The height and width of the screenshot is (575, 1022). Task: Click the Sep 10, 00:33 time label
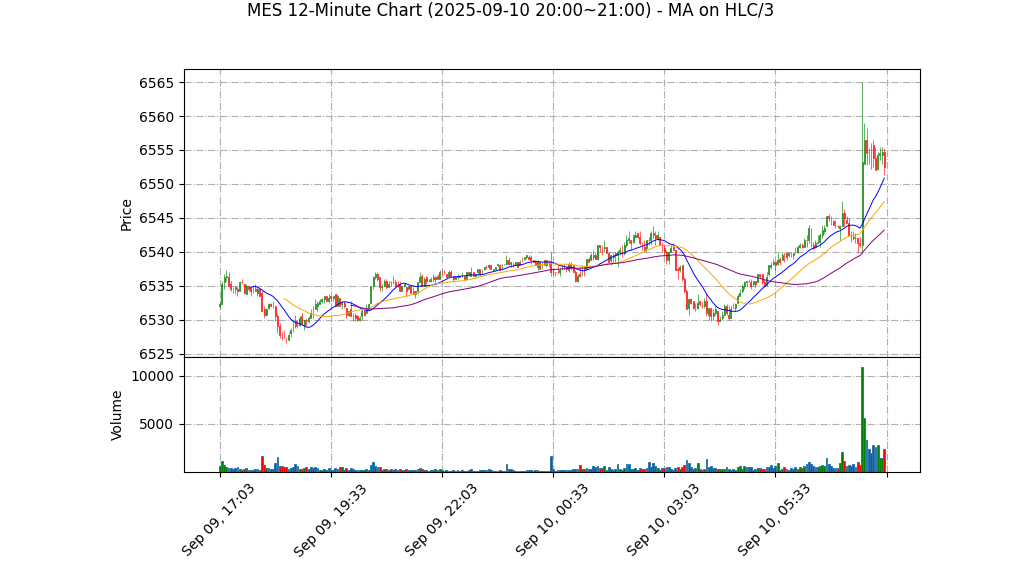pos(551,520)
